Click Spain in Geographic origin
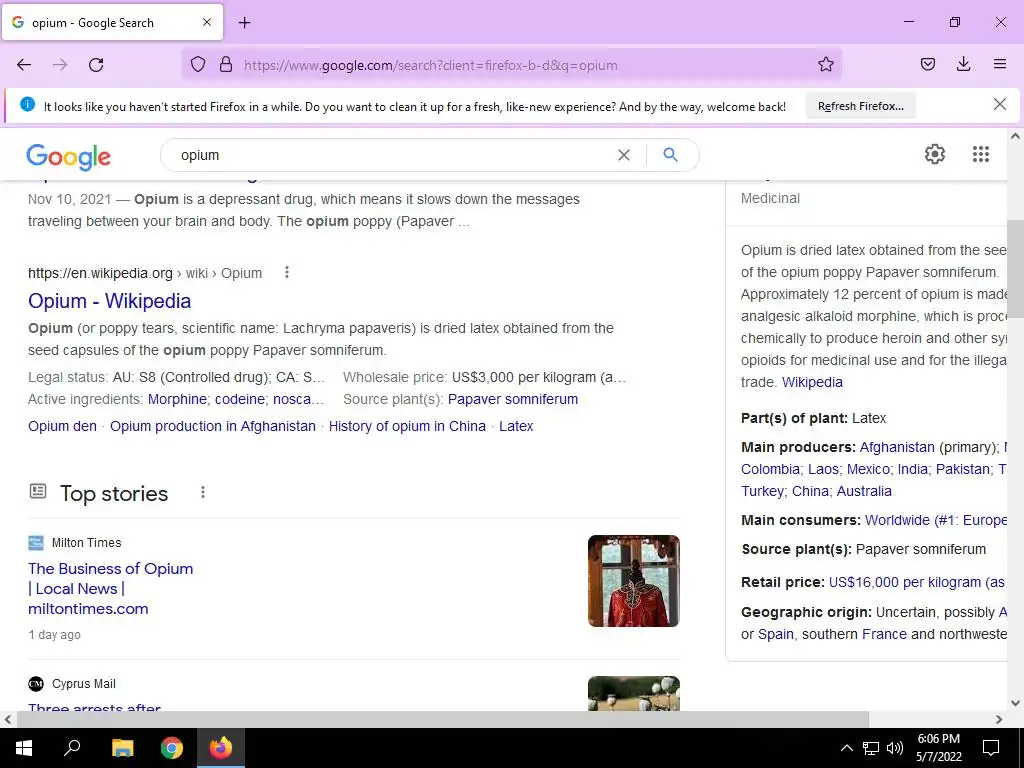The image size is (1024, 768). (776, 634)
